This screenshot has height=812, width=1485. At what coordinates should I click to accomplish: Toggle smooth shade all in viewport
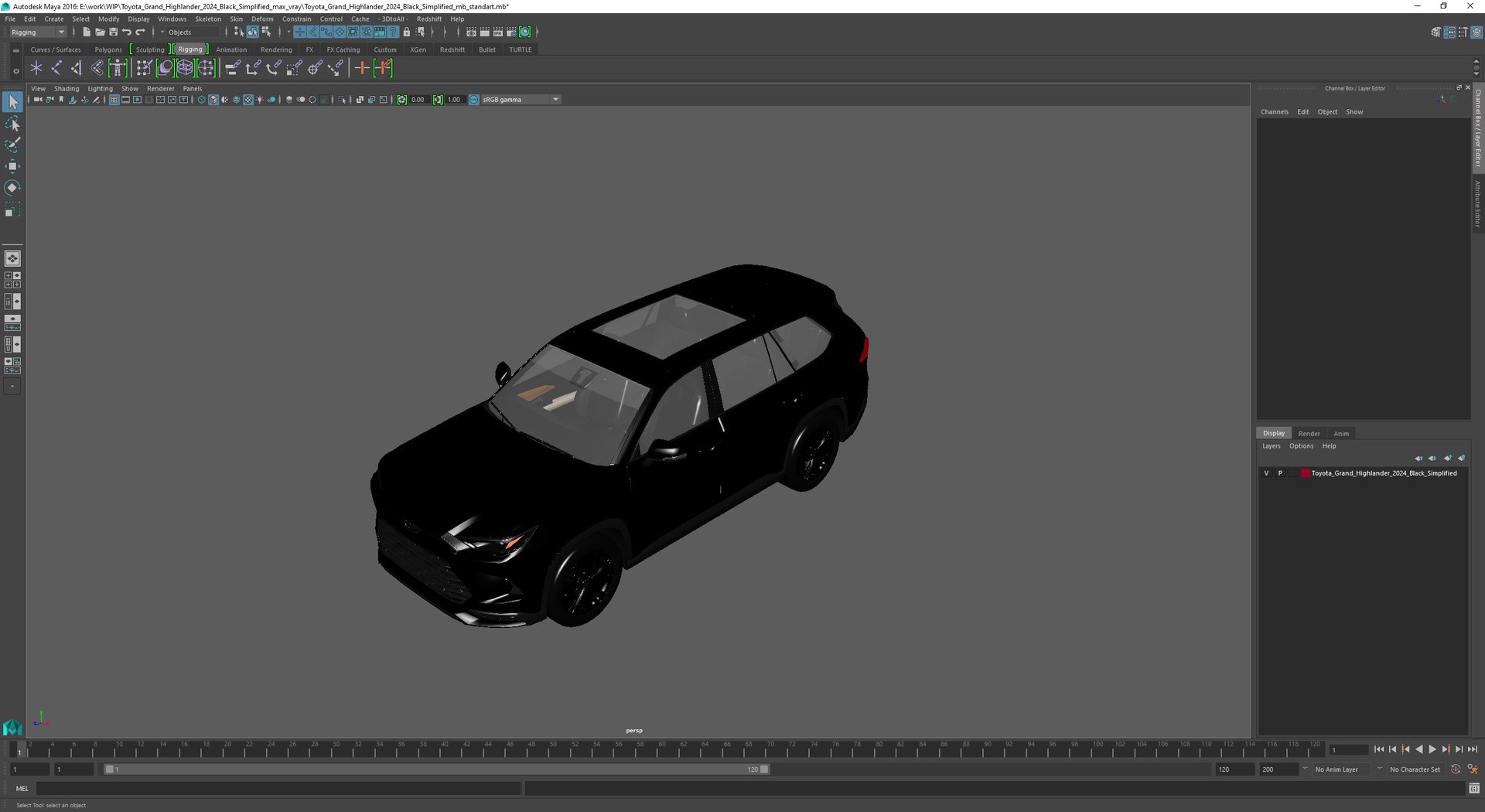(213, 100)
